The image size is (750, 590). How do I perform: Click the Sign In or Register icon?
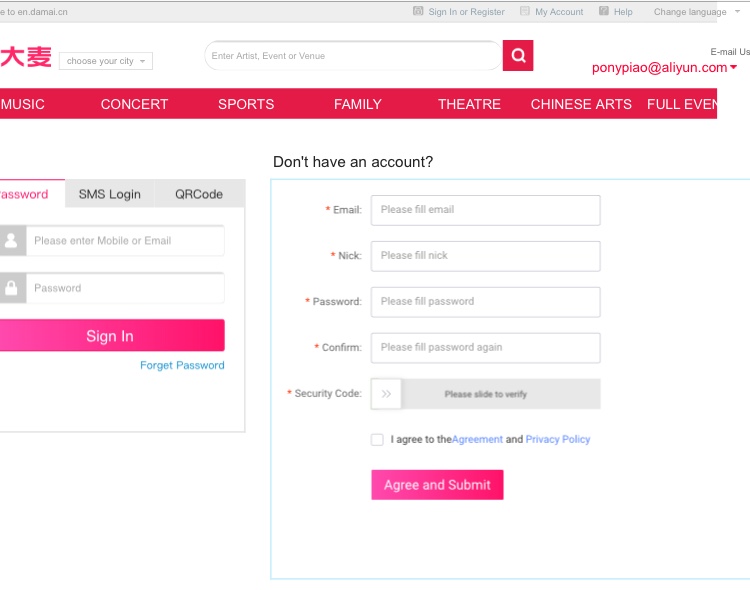(418, 11)
